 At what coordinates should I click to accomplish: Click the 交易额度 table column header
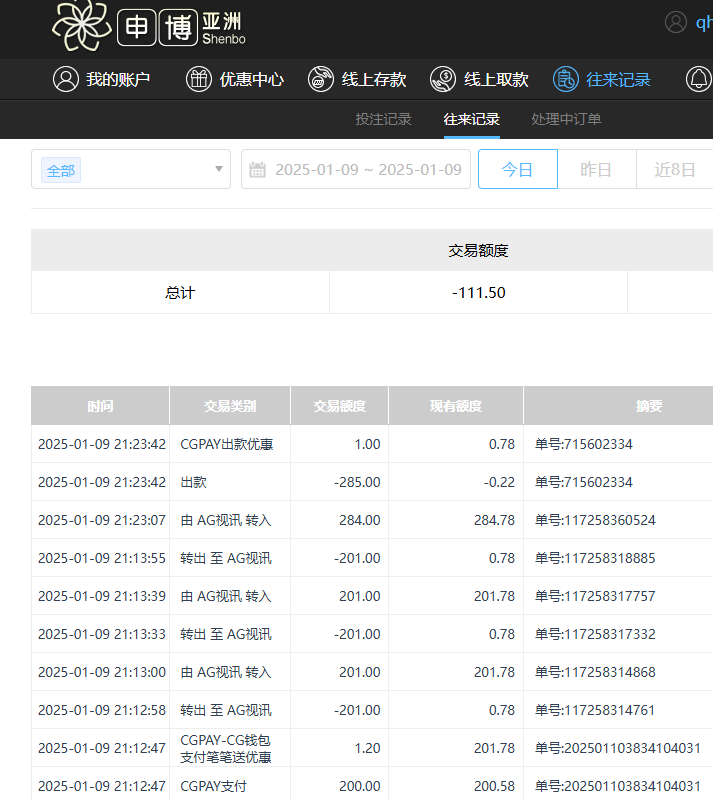point(339,406)
